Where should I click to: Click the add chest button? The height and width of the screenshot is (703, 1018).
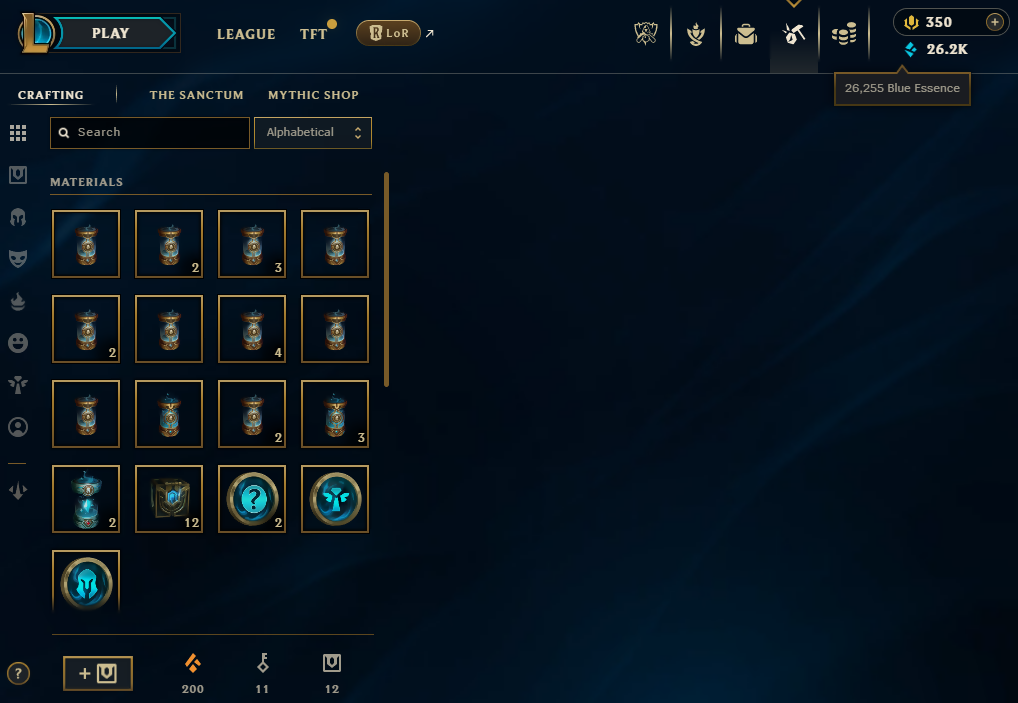98,673
